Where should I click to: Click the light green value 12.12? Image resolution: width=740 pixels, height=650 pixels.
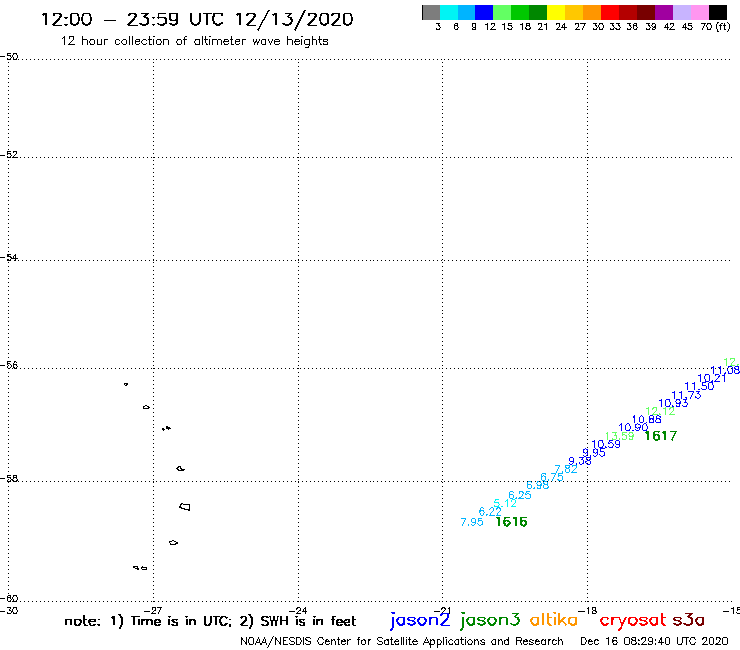(660, 411)
